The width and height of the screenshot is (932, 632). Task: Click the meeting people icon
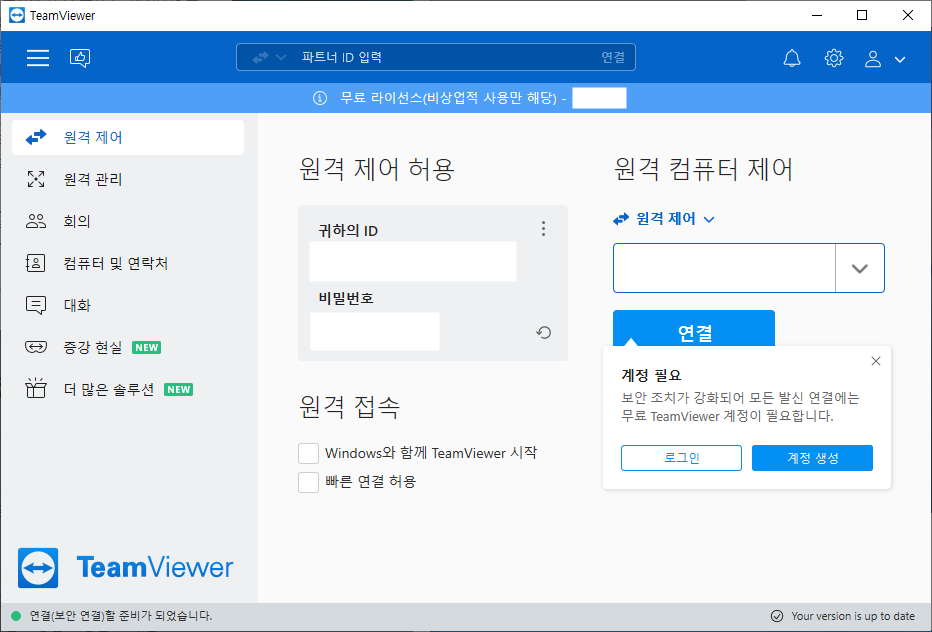(36, 221)
